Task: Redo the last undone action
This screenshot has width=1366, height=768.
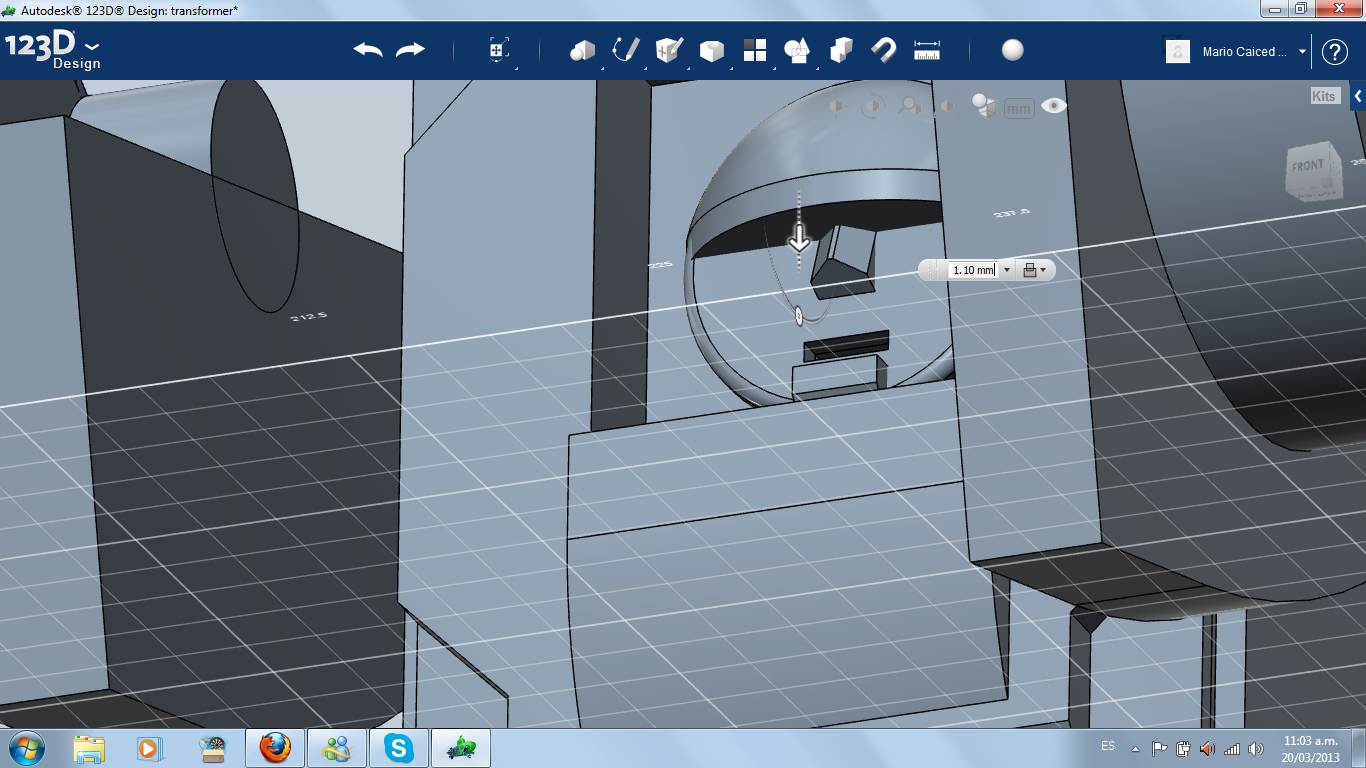Action: [410, 50]
